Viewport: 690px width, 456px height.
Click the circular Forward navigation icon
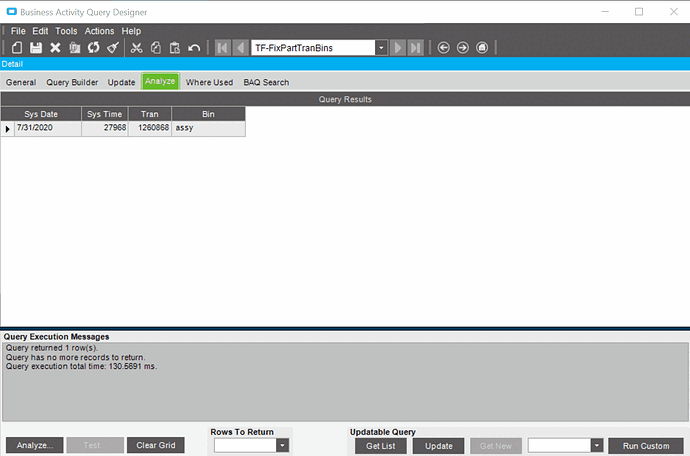[462, 48]
